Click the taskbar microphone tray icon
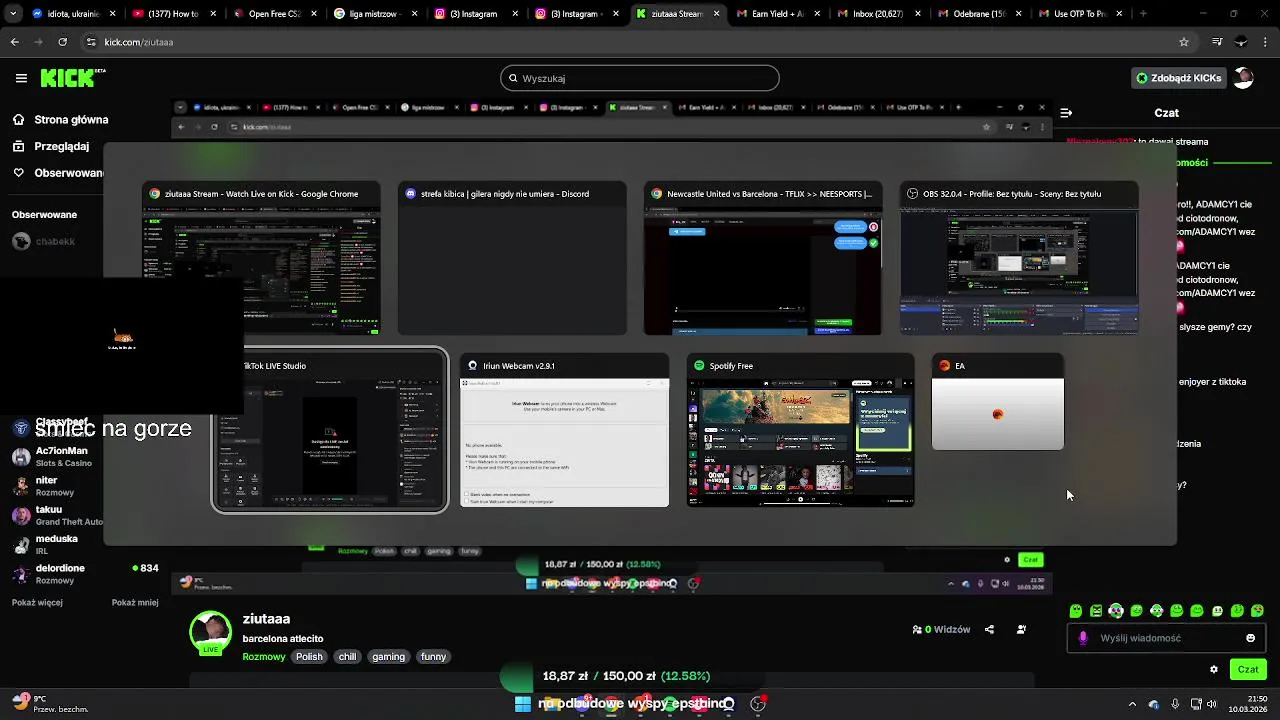This screenshot has width=1280, height=720. pyautogui.click(x=1175, y=704)
